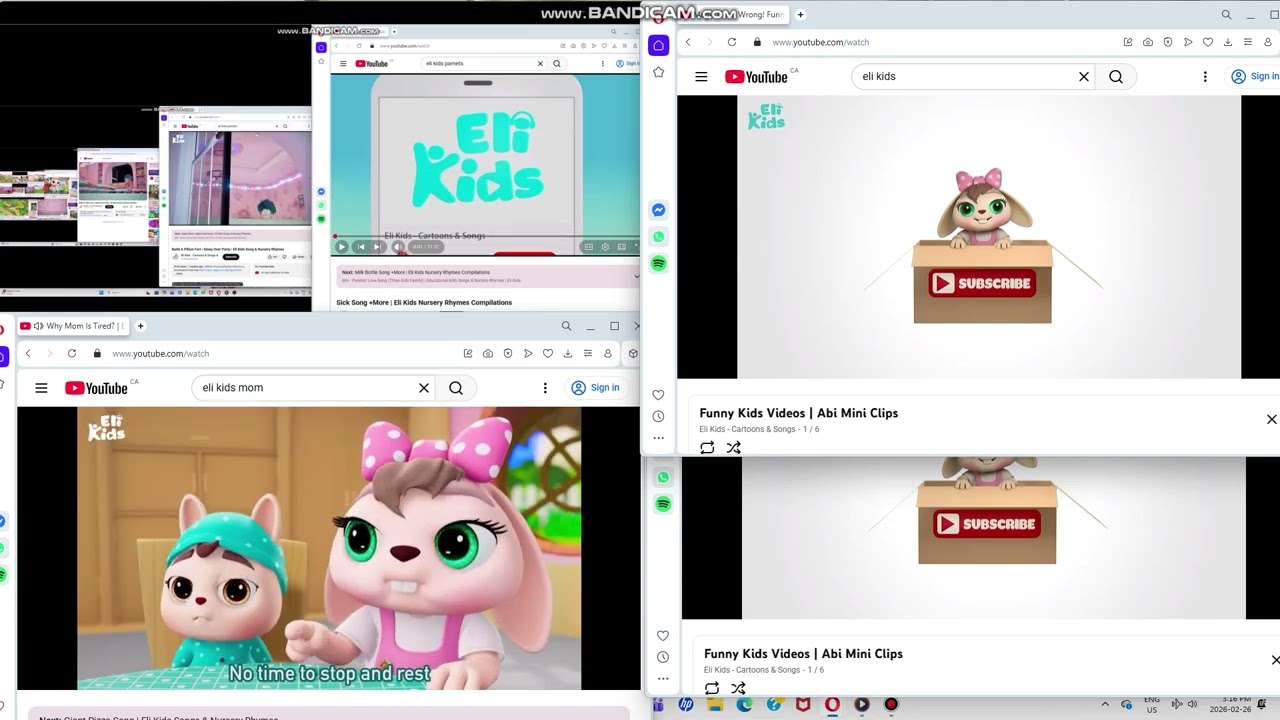Clear the 'eli kids mom' search text
The image size is (1280, 720).
[424, 388]
